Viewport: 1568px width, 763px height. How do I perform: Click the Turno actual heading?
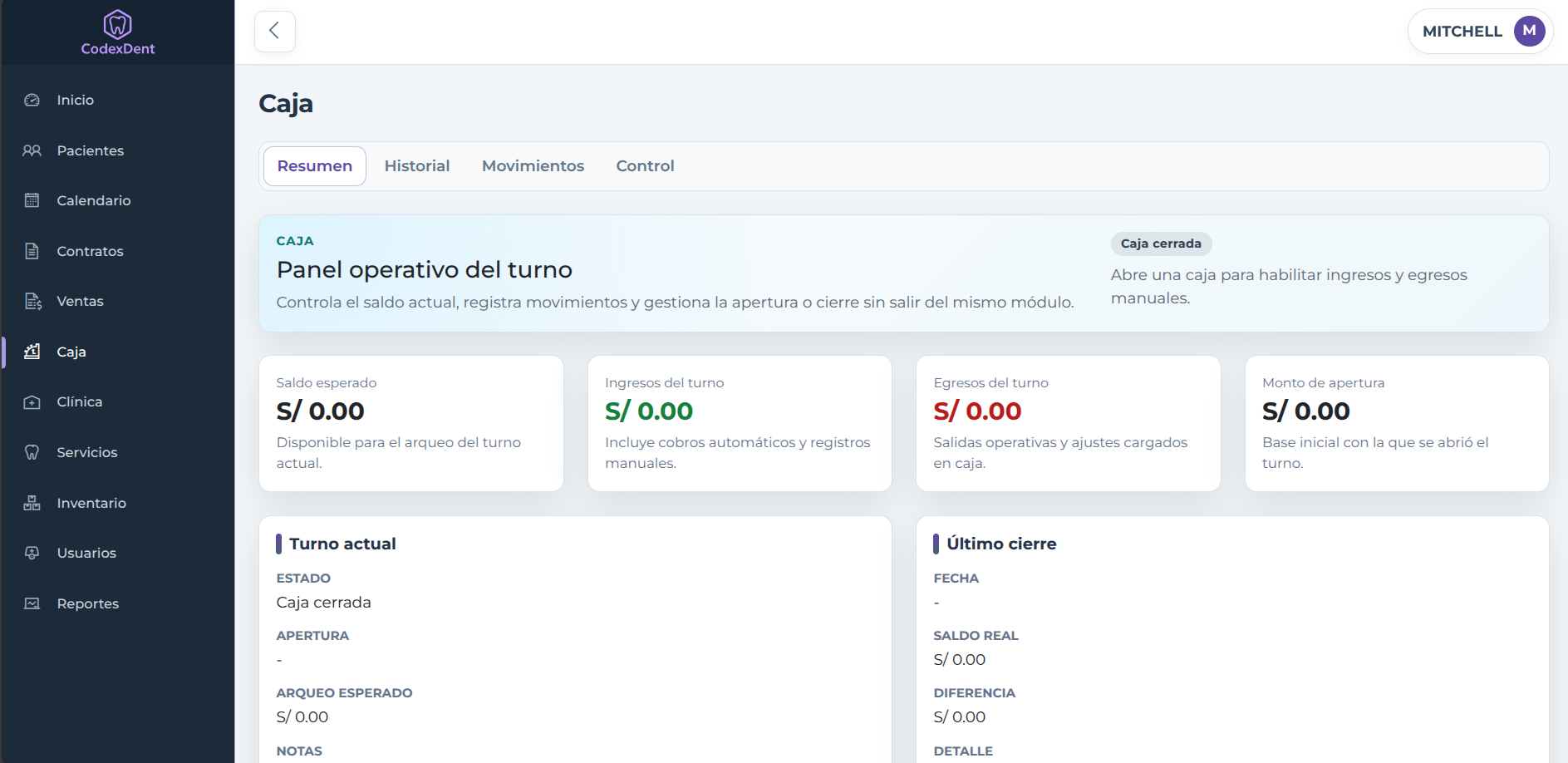(x=342, y=544)
